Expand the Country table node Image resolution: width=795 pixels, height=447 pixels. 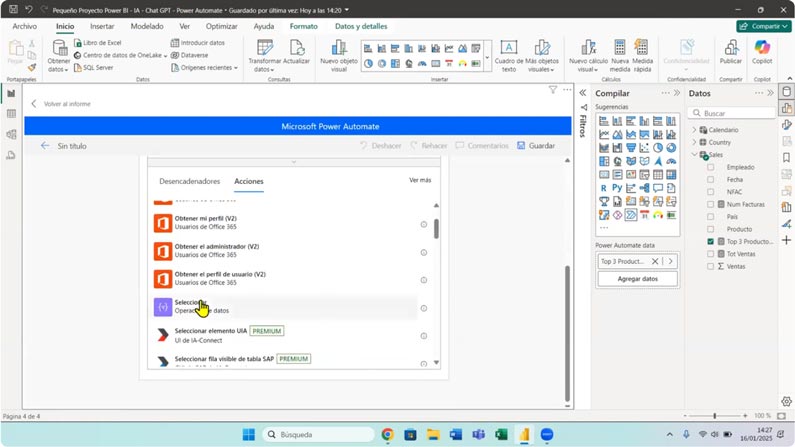point(695,143)
